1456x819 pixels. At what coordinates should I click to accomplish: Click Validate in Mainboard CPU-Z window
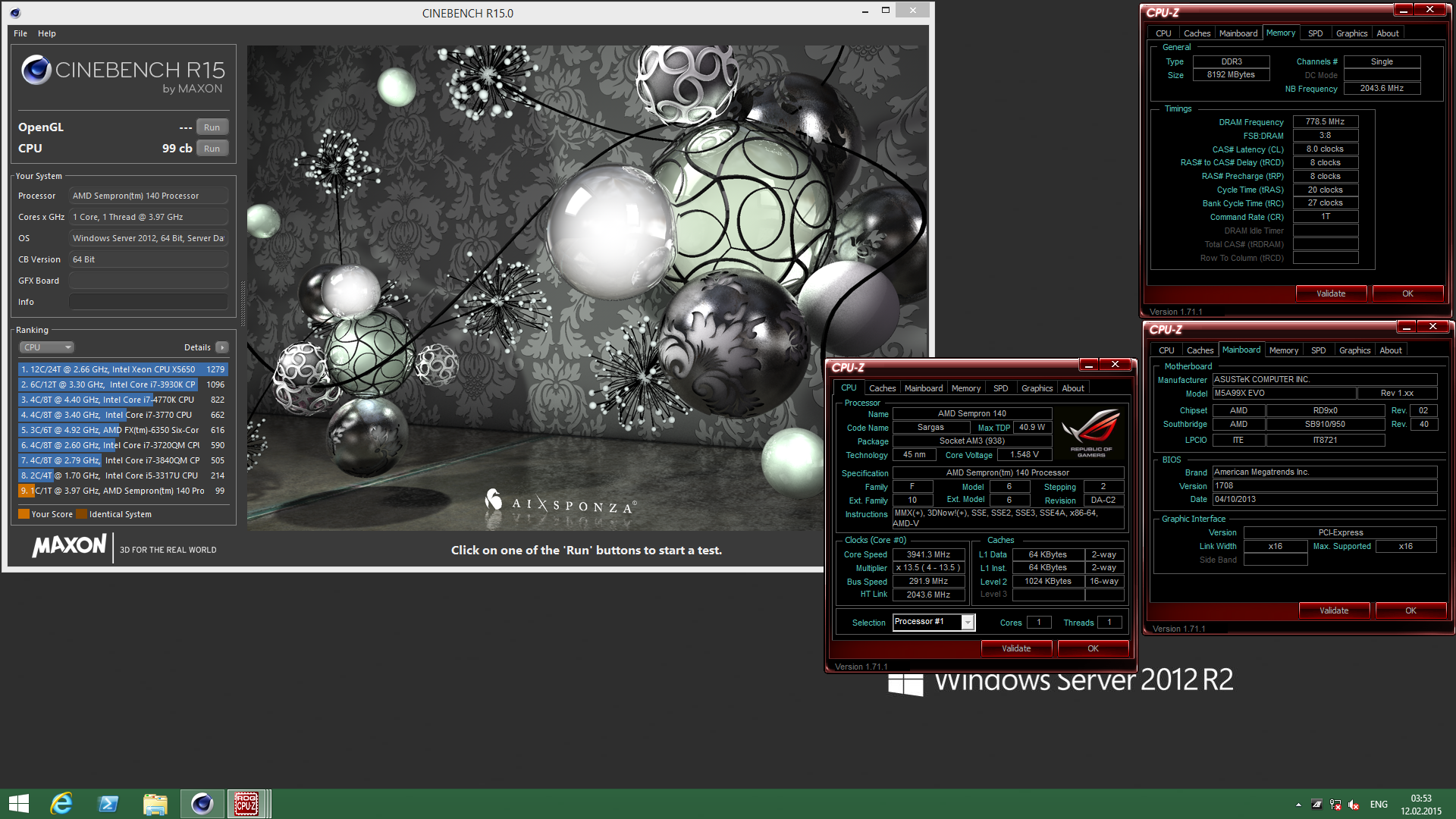pyautogui.click(x=1334, y=610)
